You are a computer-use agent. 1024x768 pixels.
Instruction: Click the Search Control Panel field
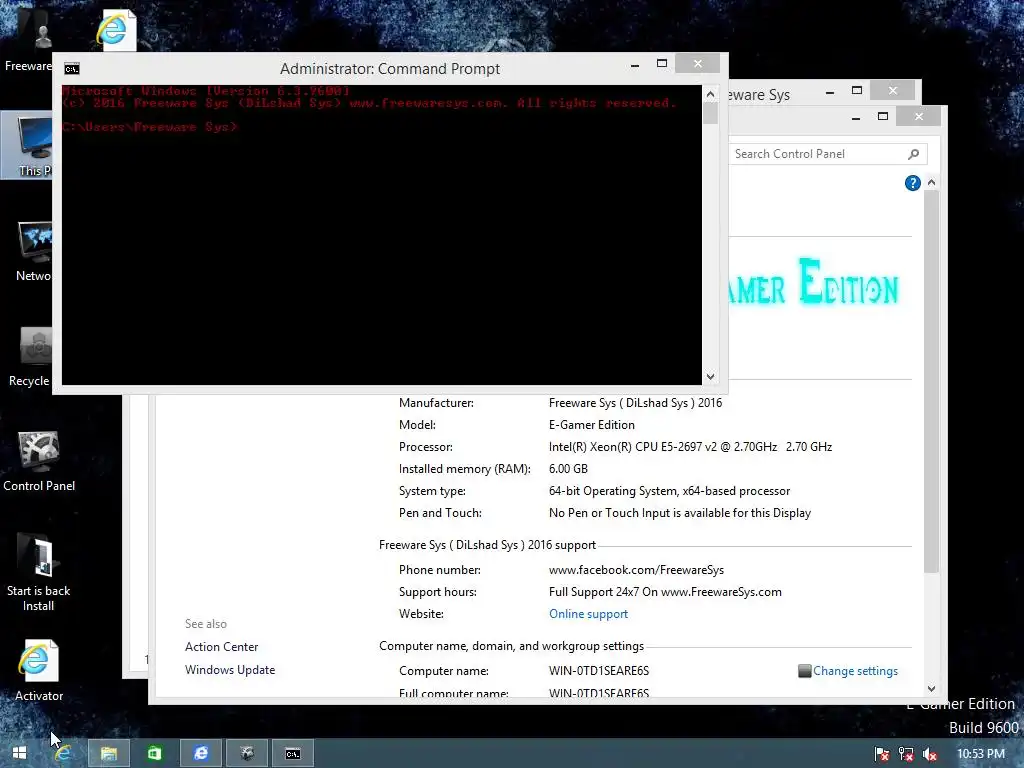[x=827, y=154]
